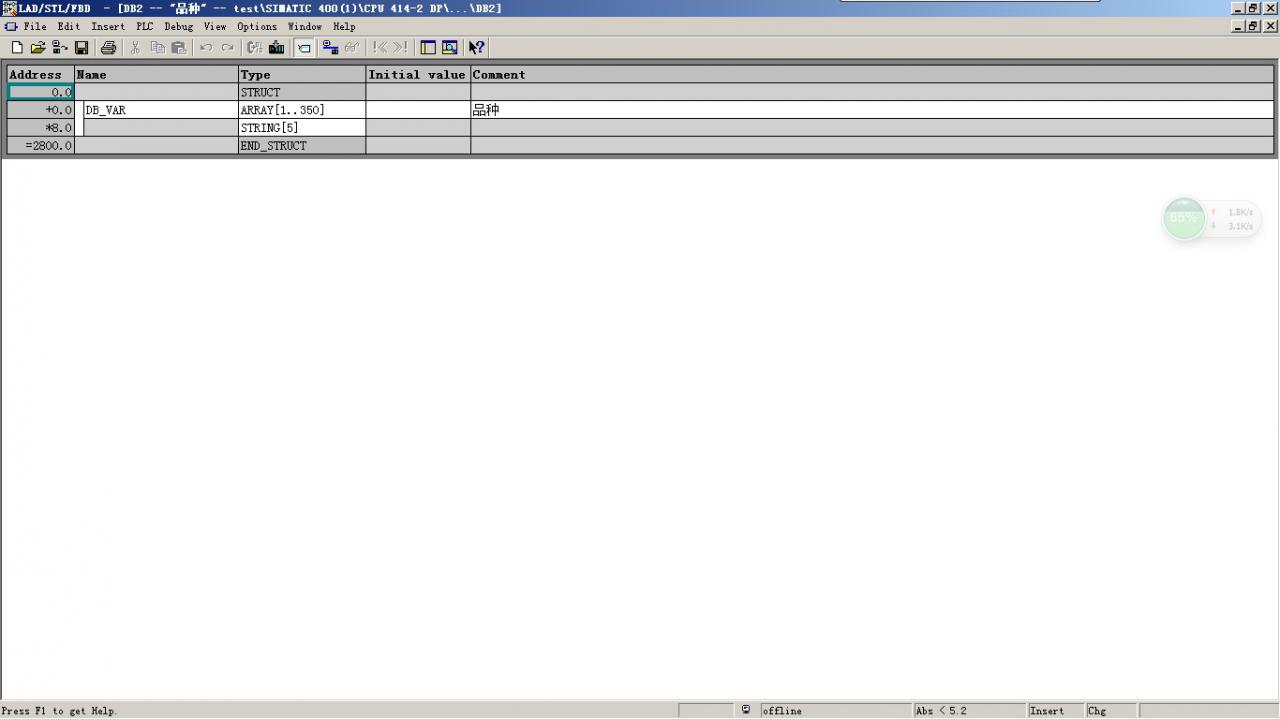This screenshot has height=719, width=1280.
Task: Select the DB_VAR name cell
Action: click(160, 110)
